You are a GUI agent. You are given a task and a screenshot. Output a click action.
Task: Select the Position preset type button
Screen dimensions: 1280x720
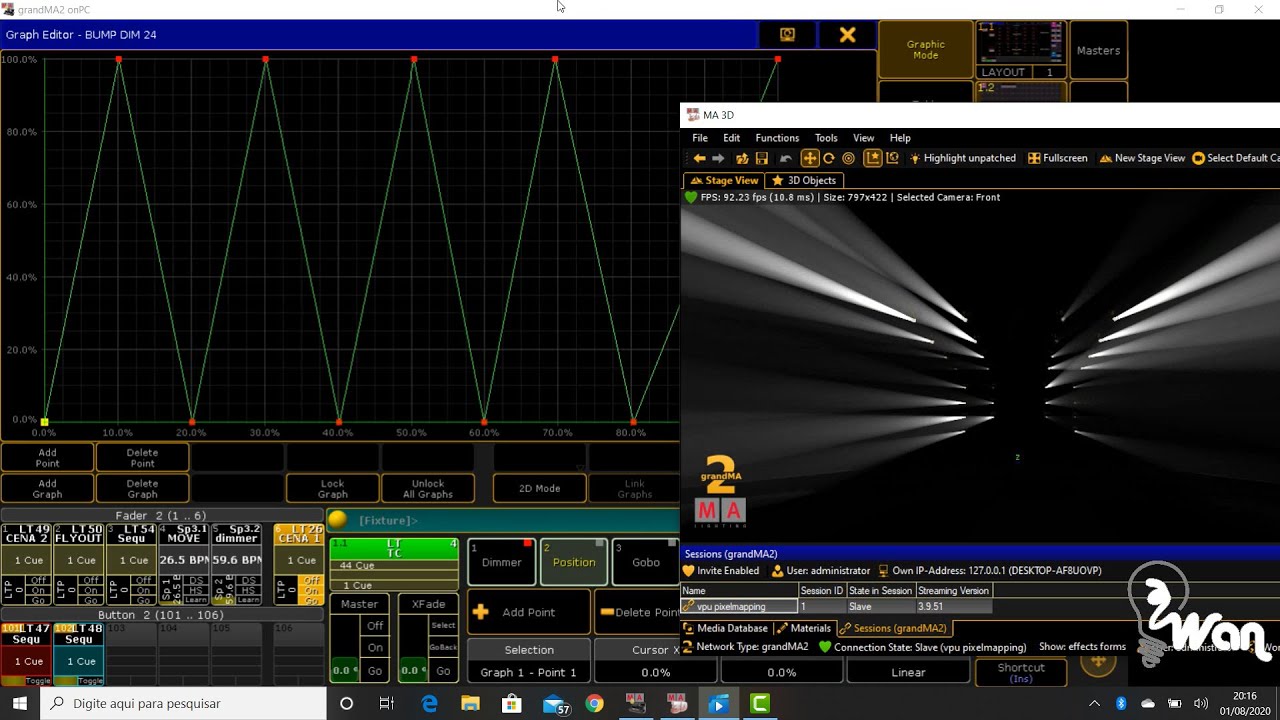coord(574,562)
